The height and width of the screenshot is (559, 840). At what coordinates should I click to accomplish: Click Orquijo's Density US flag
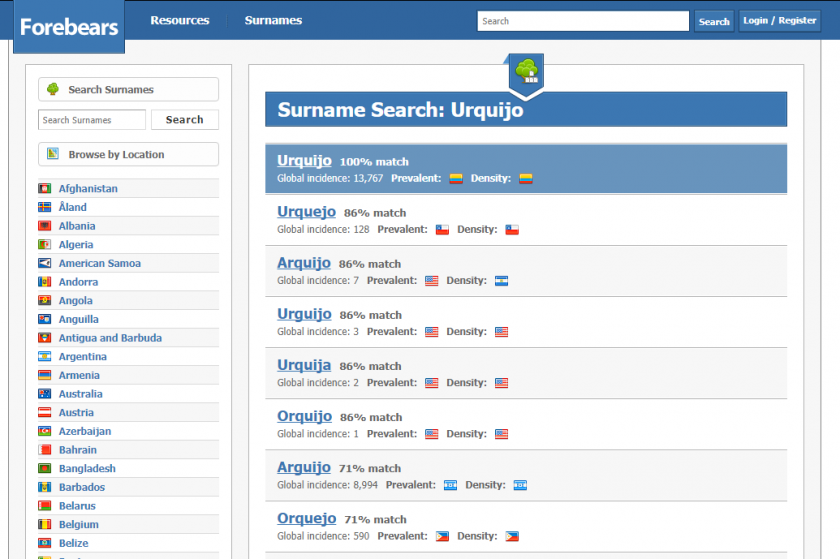point(501,434)
